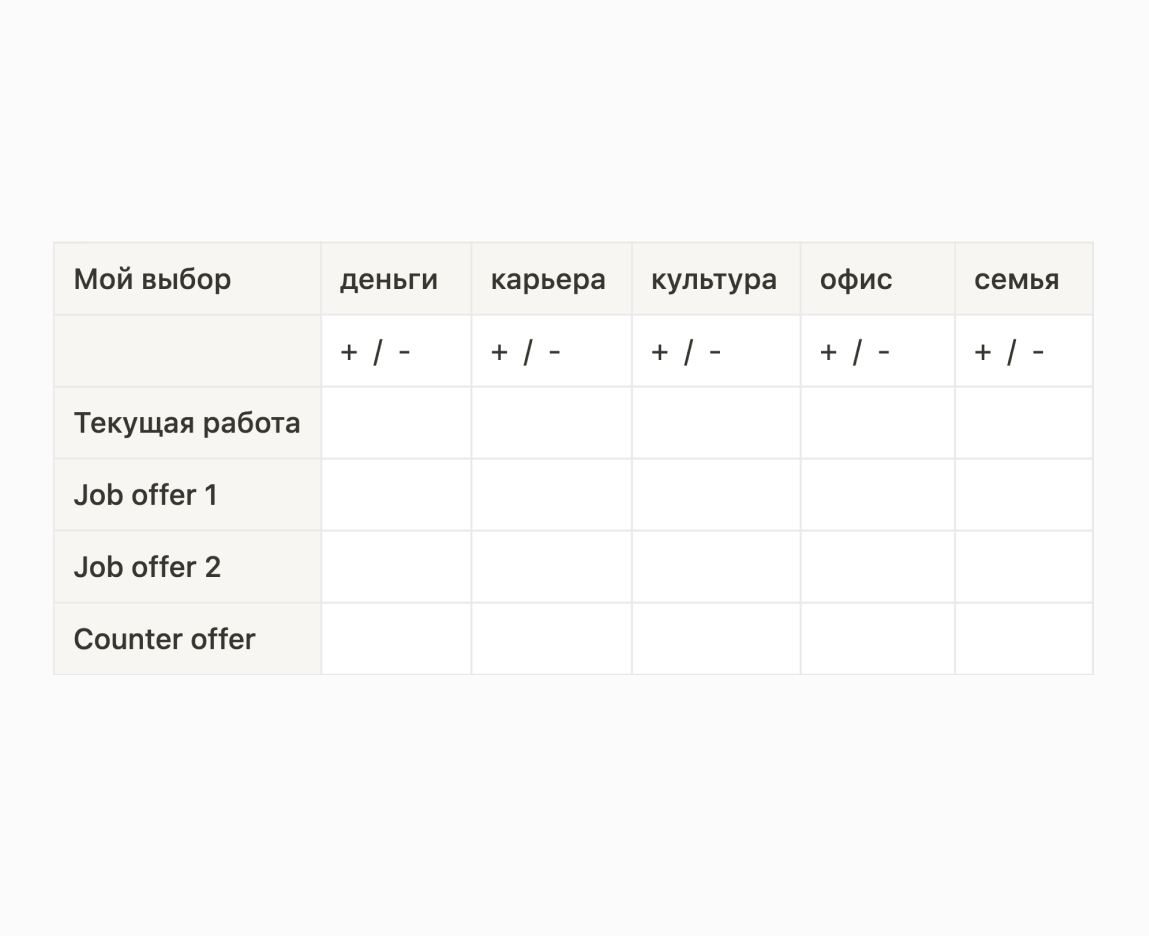1149x936 pixels.
Task: Click the "+ / -" cell under офис
Action: 878,351
